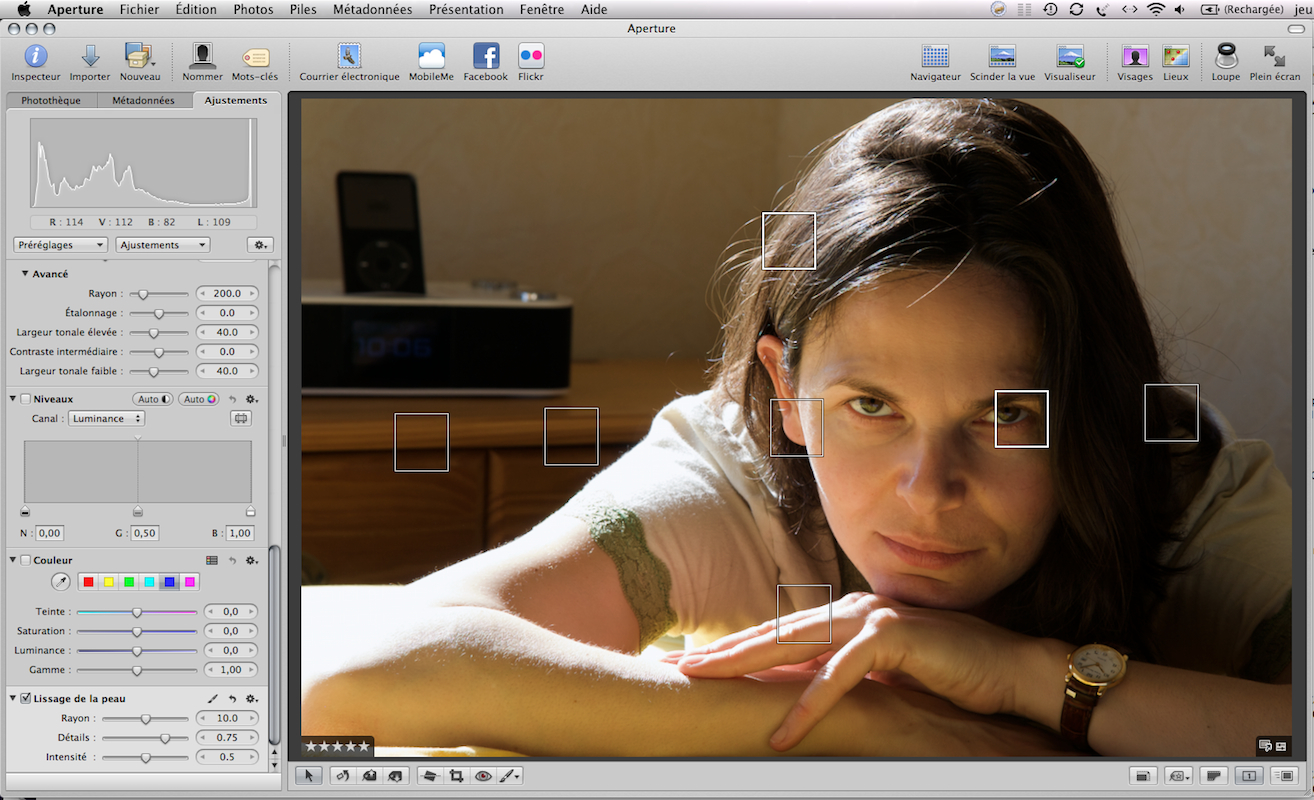1314x800 pixels.
Task: Click the Détails slider handle
Action: tap(165, 738)
